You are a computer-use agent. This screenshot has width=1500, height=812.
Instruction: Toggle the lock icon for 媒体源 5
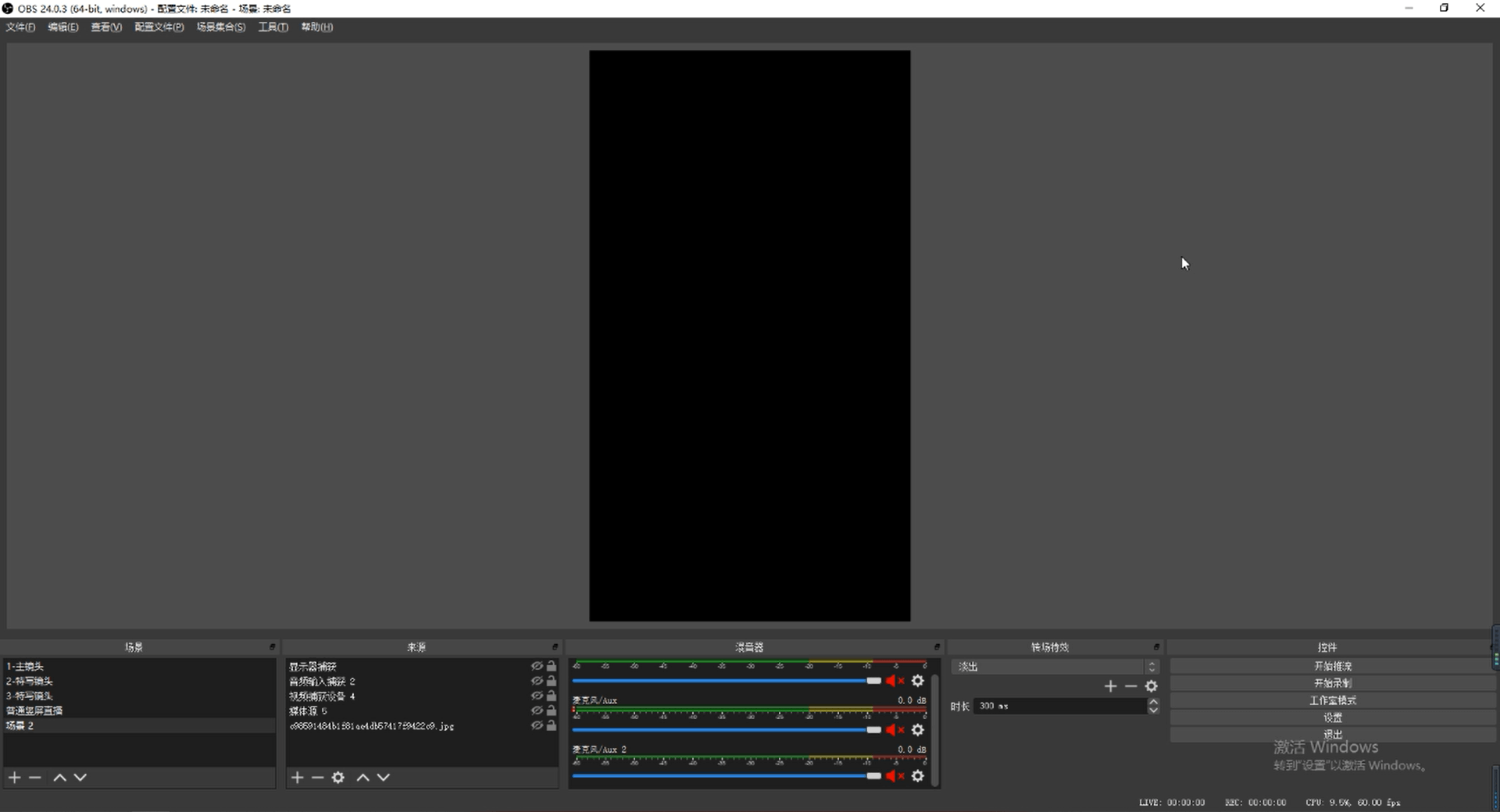point(552,710)
